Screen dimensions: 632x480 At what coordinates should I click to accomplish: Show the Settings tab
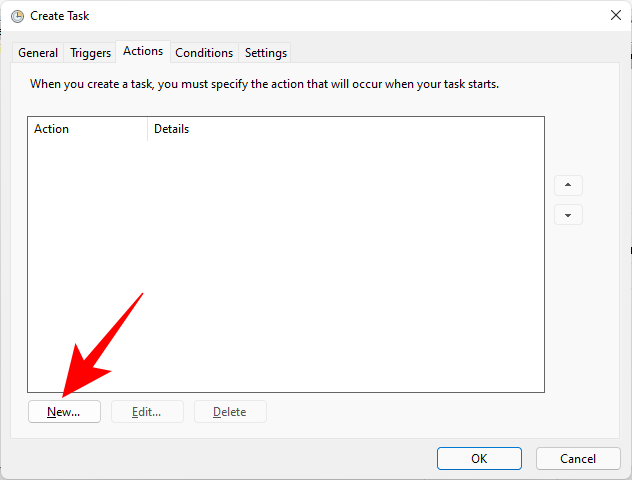[x=266, y=53]
